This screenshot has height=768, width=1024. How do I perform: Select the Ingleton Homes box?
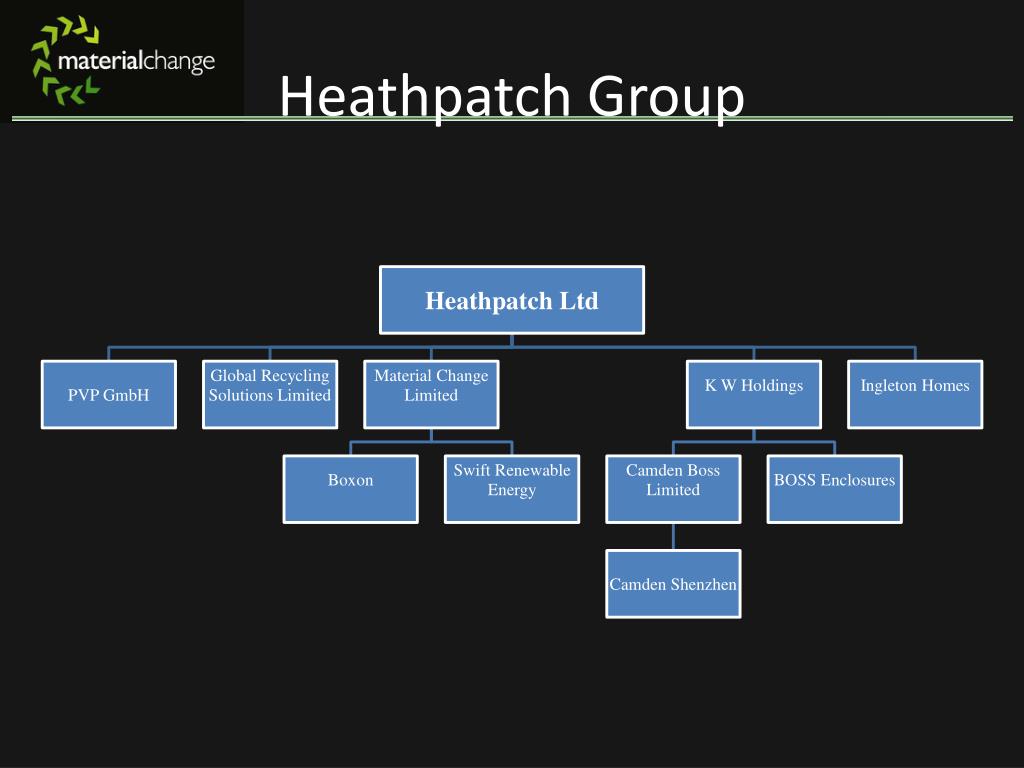click(x=915, y=394)
